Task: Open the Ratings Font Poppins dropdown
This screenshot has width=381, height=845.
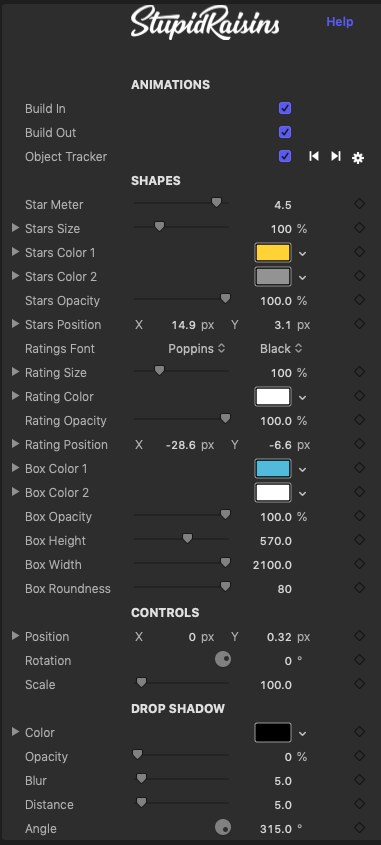Action: click(196, 349)
